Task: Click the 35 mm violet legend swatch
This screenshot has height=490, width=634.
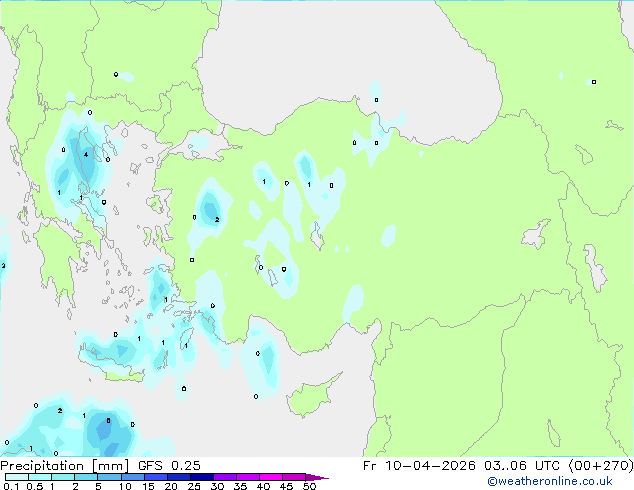Action: (x=248, y=477)
